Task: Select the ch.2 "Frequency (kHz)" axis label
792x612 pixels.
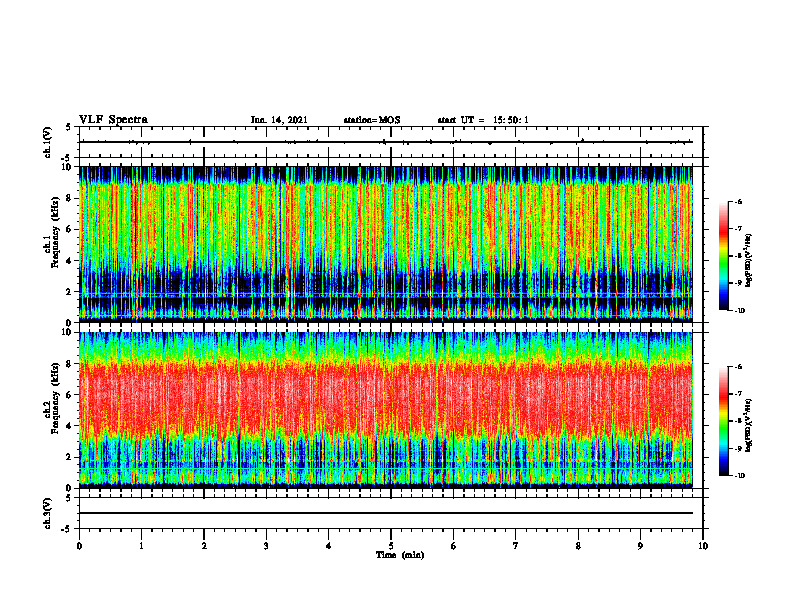Action: click(x=55, y=398)
